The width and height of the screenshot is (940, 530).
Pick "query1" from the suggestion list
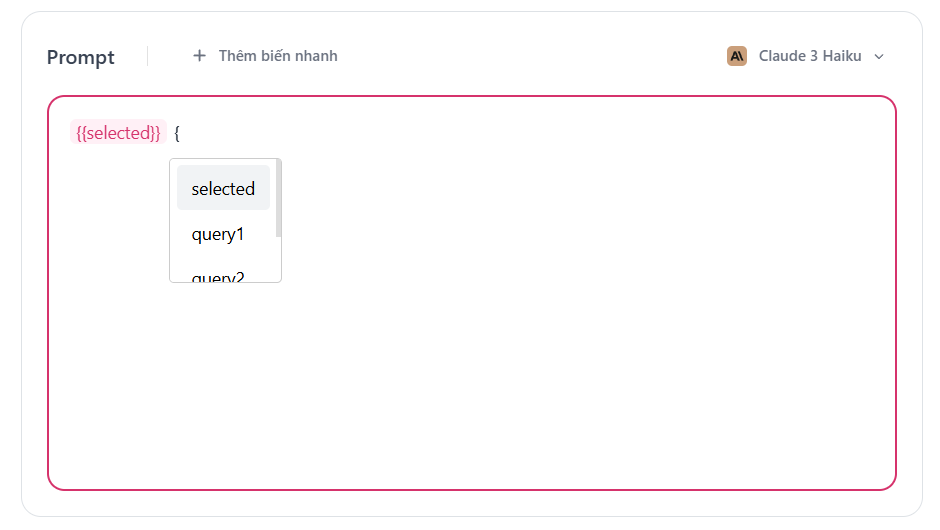[x=218, y=234]
